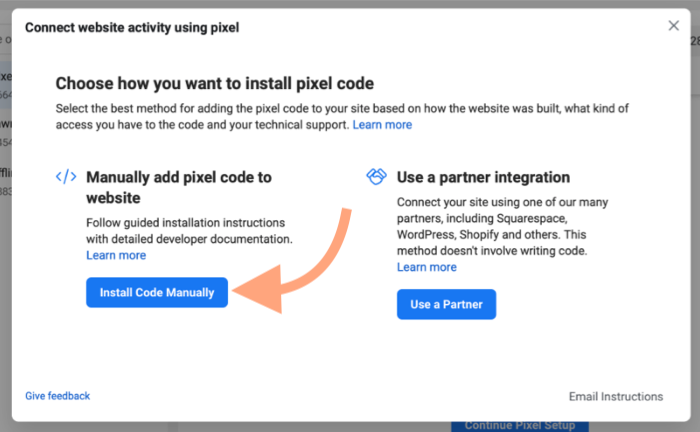This screenshot has width=700, height=432.
Task: Click 'Choose how you want to install' heading
Action: [x=214, y=83]
